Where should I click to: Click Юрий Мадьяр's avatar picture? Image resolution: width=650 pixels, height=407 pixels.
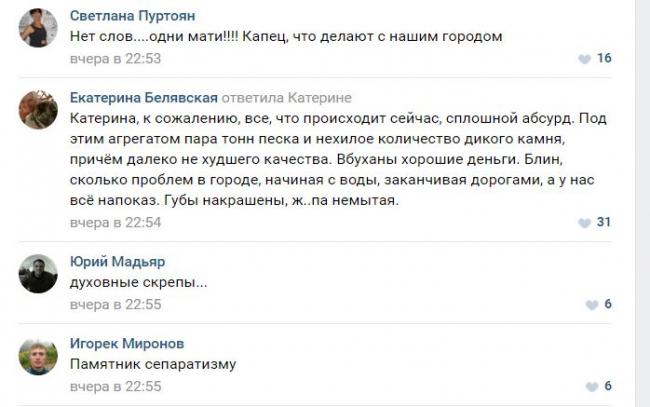click(x=38, y=273)
